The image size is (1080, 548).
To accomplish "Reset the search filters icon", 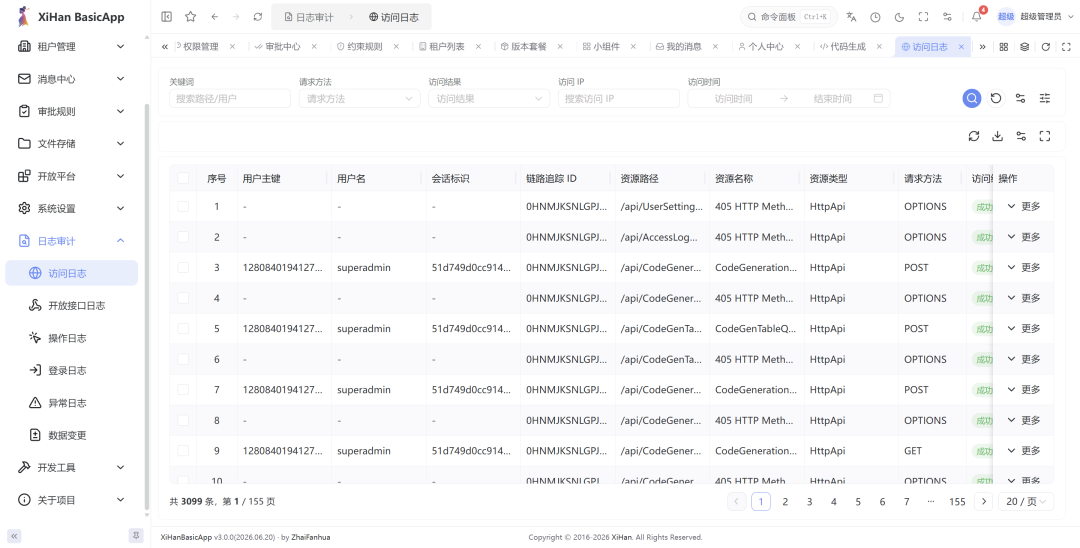I will (996, 98).
